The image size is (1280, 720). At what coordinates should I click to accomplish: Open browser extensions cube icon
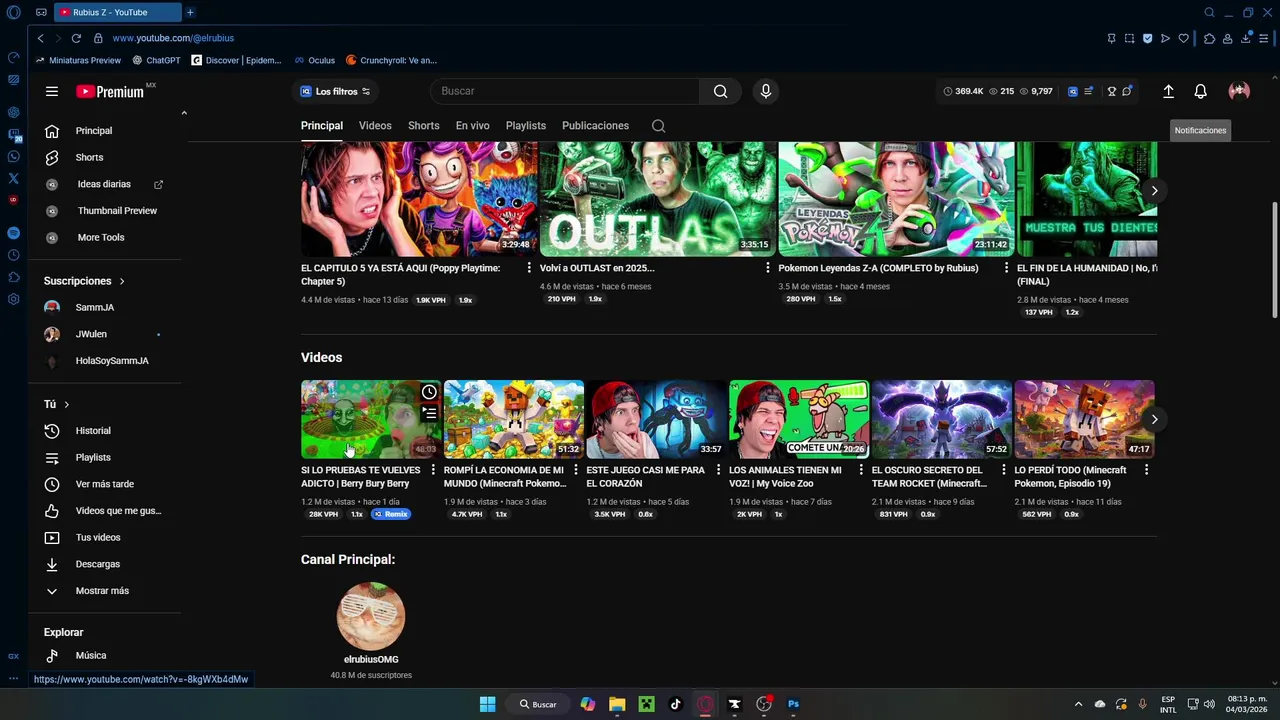[x=1209, y=38]
